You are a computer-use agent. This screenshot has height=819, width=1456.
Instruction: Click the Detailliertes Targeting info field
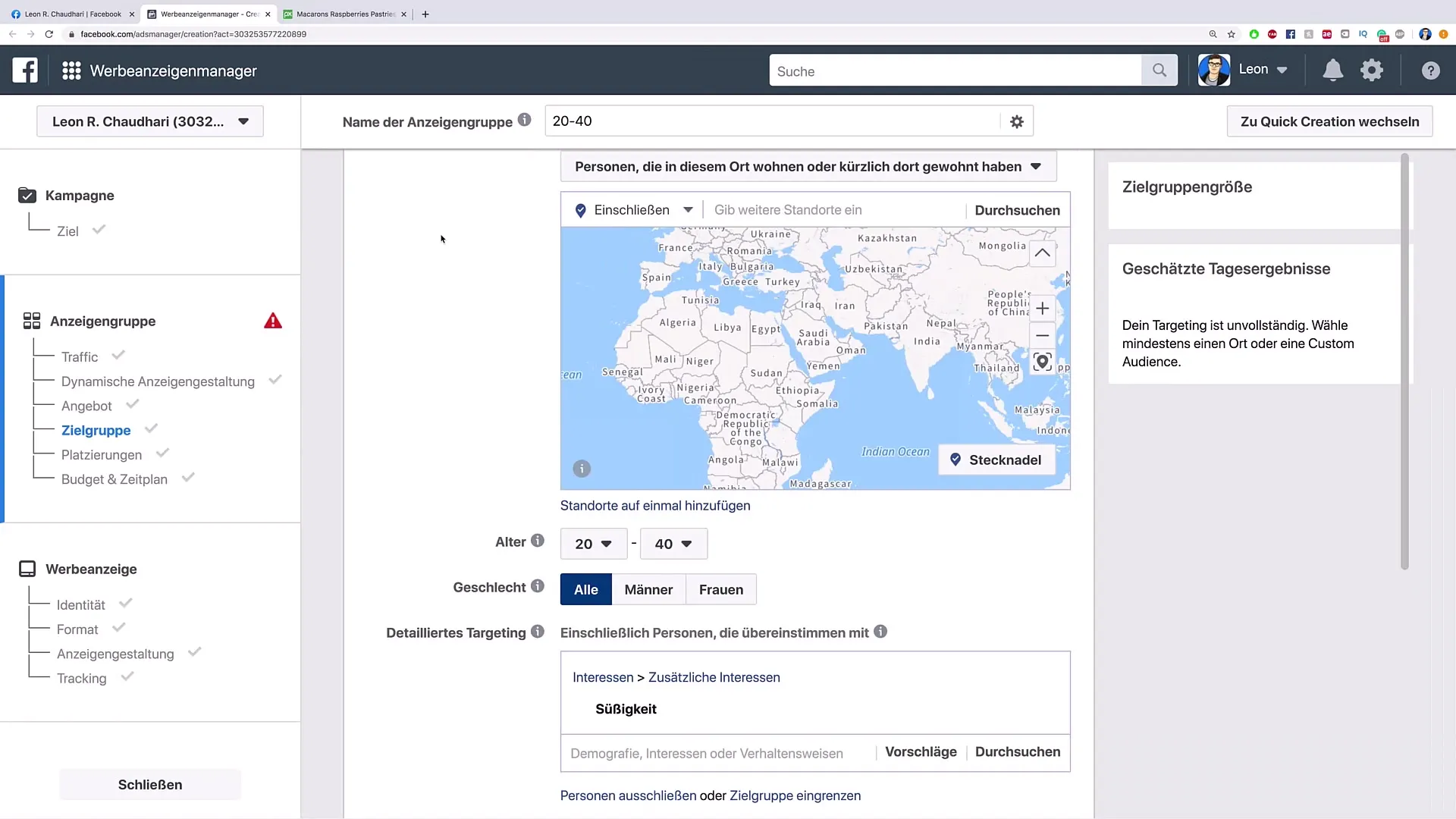point(537,632)
